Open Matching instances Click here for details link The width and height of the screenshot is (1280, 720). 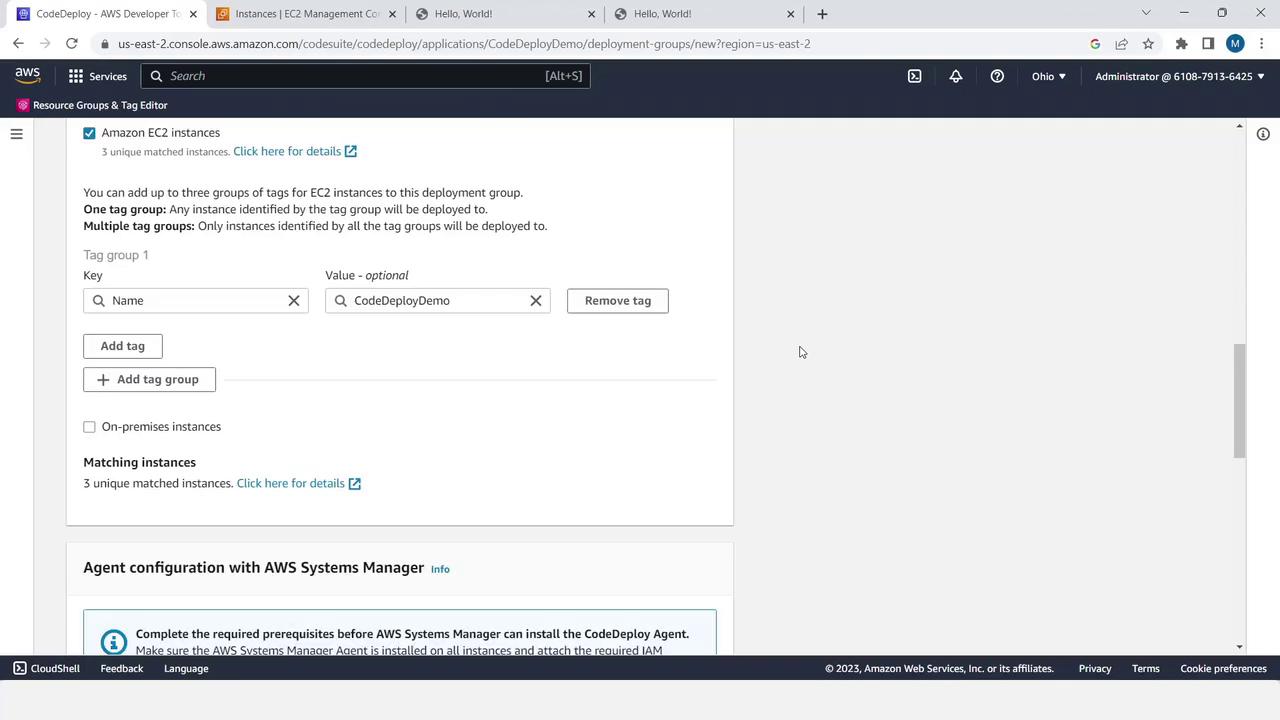(x=299, y=484)
